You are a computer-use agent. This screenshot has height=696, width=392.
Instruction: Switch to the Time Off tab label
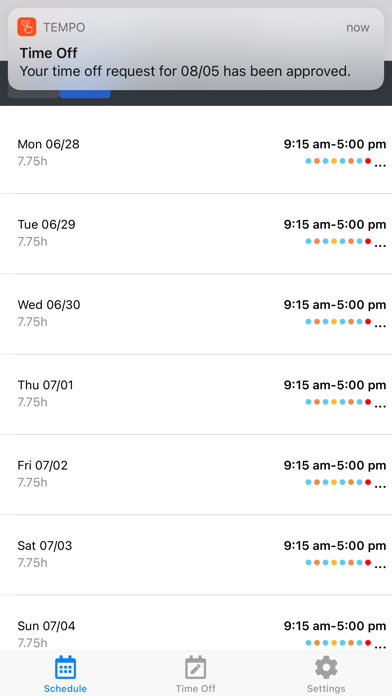pos(195,688)
